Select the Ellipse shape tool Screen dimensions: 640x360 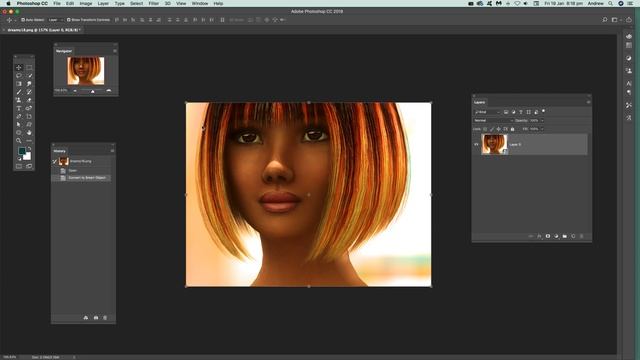[19, 133]
